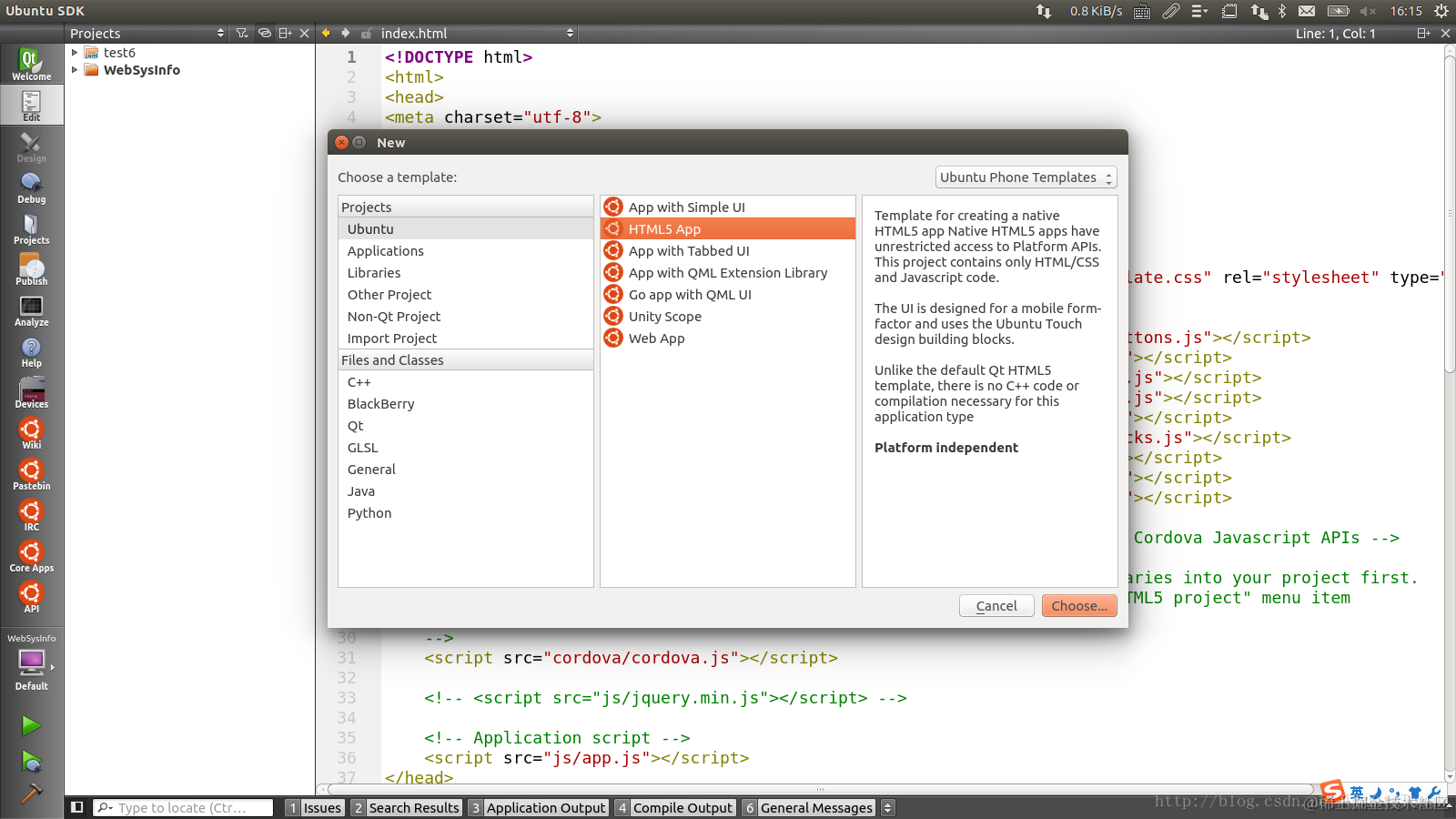Click the Build hammer icon
This screenshot has height=819, width=1456.
(x=31, y=794)
